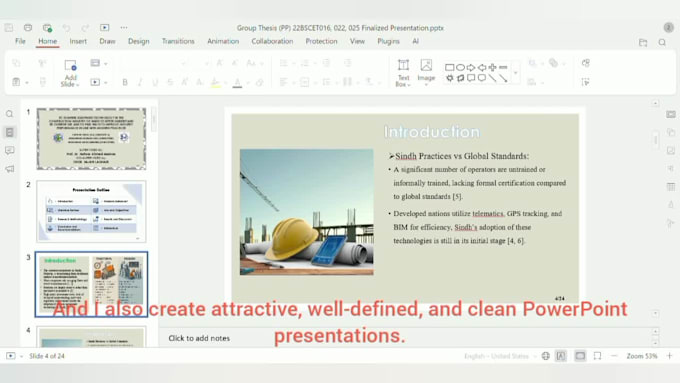Switch to the Animation tab

pyautogui.click(x=223, y=41)
